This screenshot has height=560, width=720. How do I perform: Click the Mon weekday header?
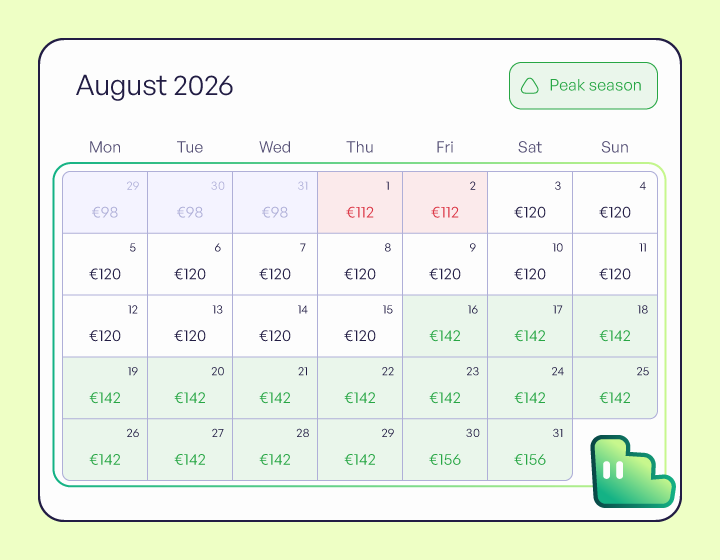[105, 147]
